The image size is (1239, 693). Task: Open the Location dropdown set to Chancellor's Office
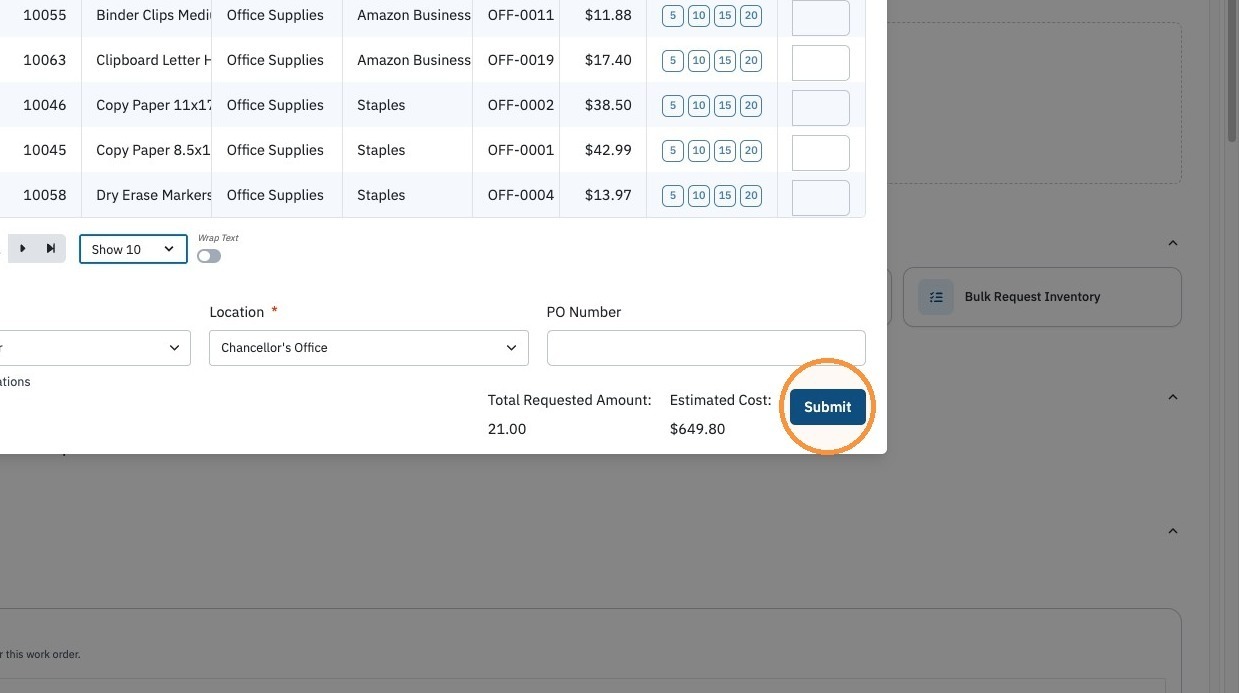[369, 348]
